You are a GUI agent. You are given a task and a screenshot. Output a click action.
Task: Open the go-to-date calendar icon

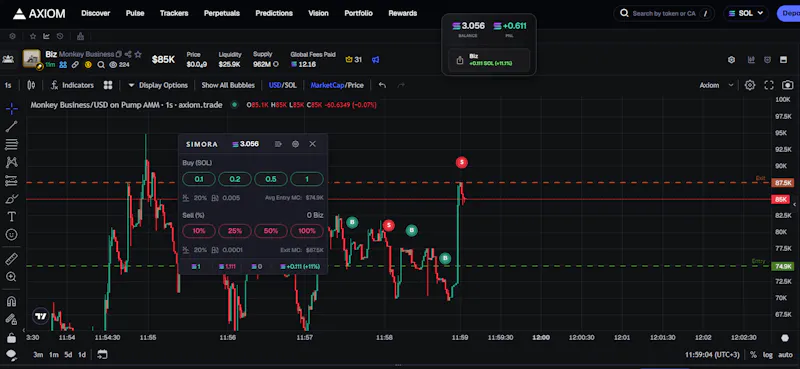[102, 354]
